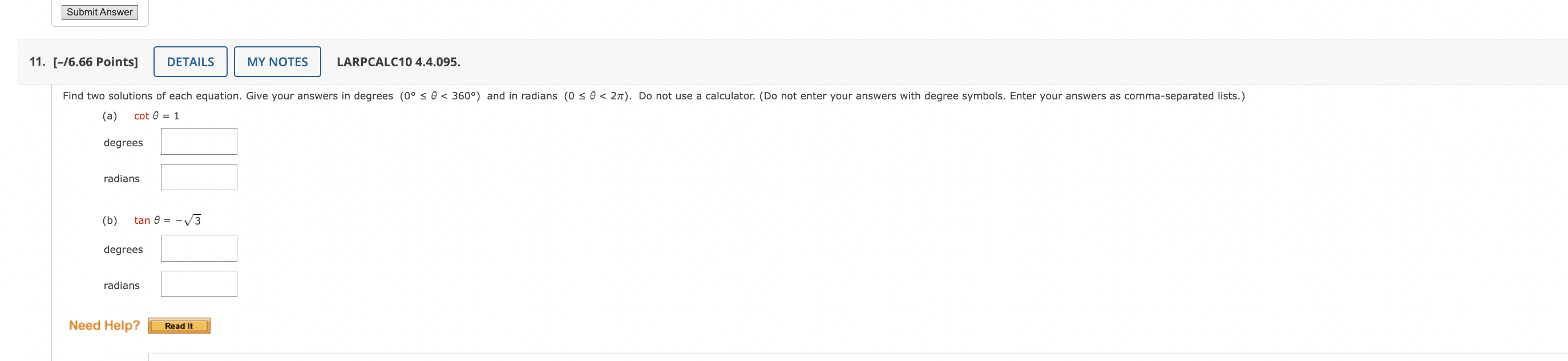Click the degrees label in part (a)
Viewport: 1568px width, 361px height.
[123, 142]
